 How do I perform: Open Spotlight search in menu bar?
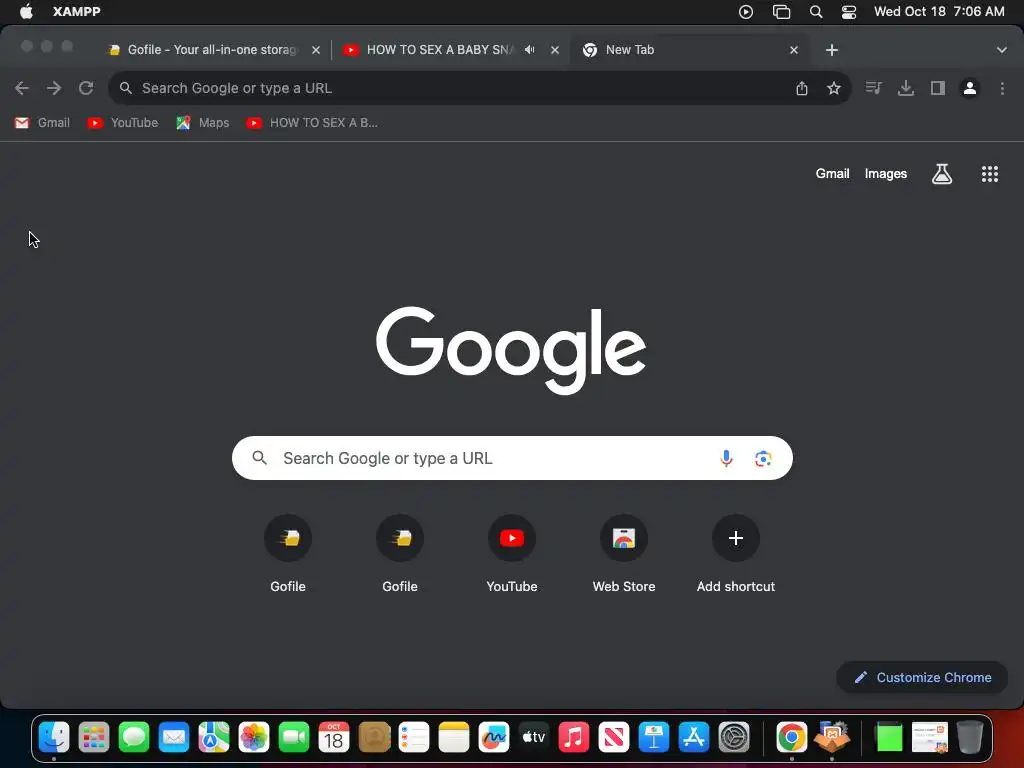click(816, 12)
